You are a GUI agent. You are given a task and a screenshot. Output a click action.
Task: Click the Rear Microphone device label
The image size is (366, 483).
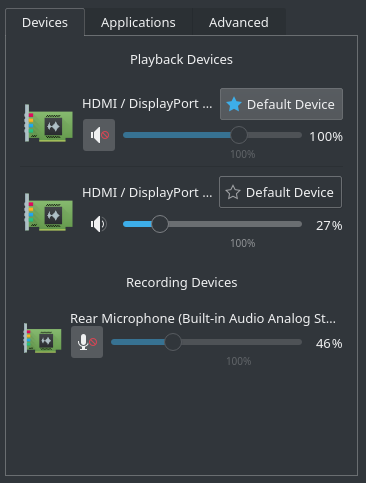point(203,319)
